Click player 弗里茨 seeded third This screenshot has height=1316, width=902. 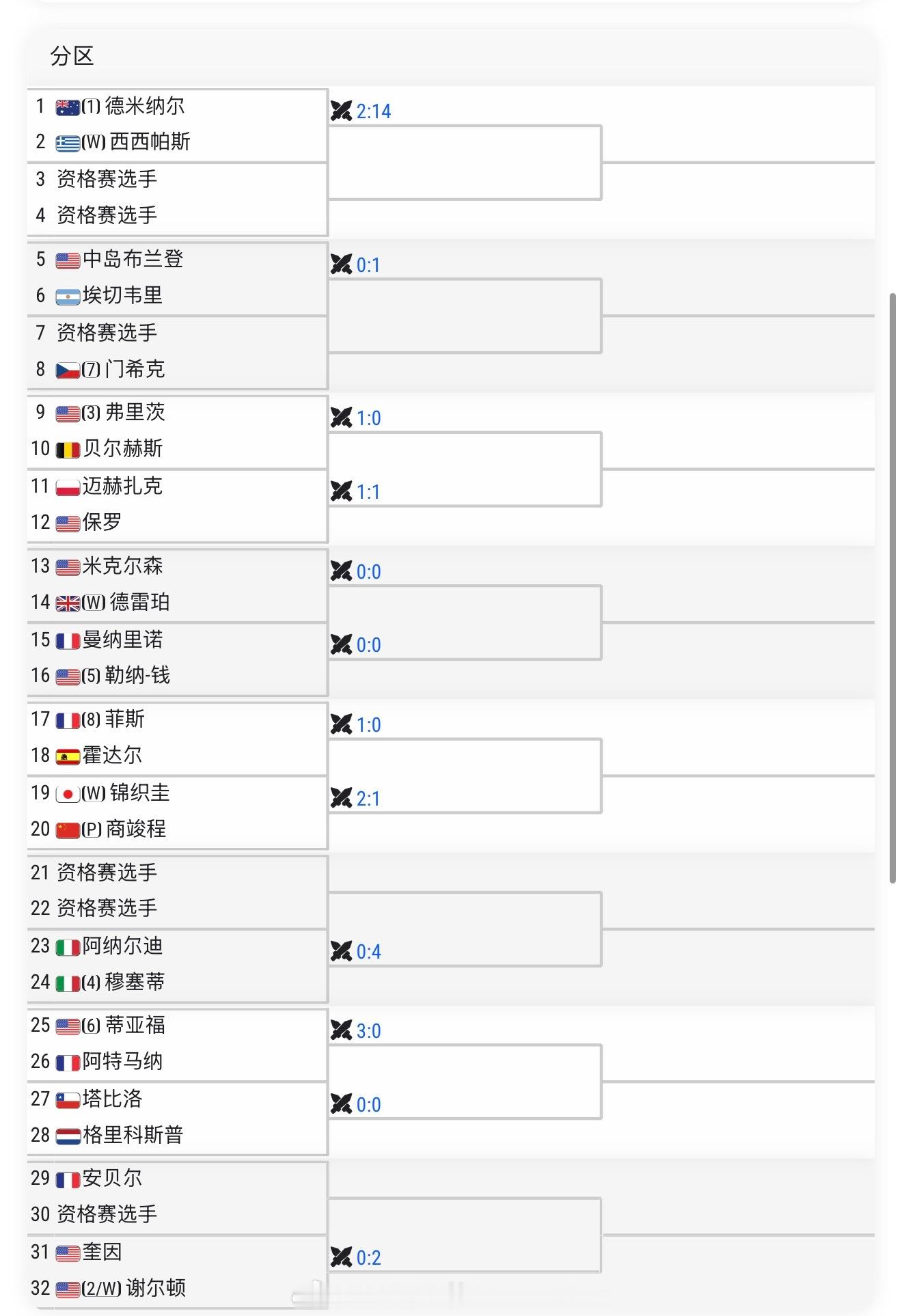pos(135,413)
